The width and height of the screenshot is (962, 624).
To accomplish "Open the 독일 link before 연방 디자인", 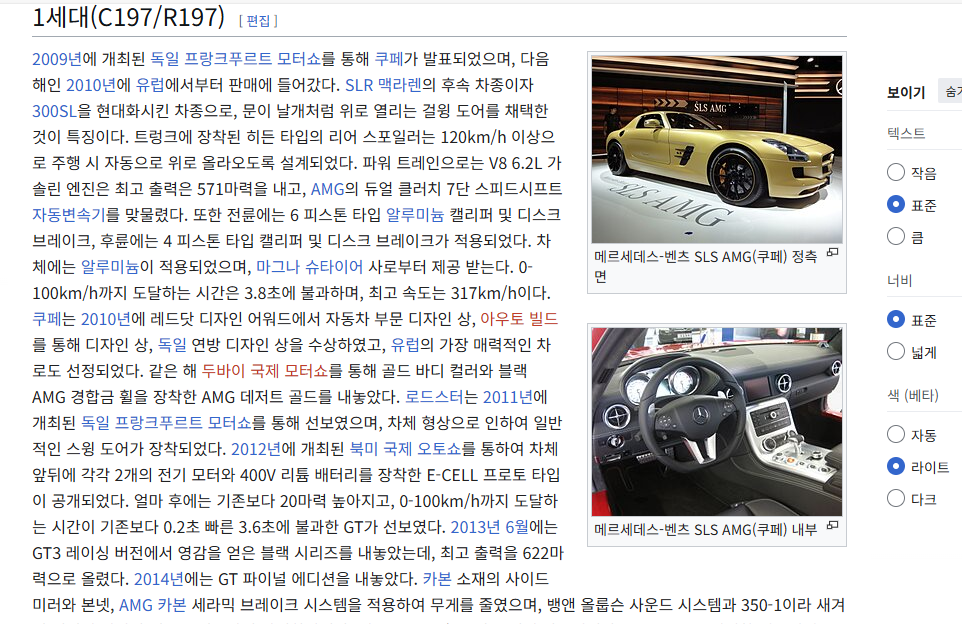I will coord(172,345).
